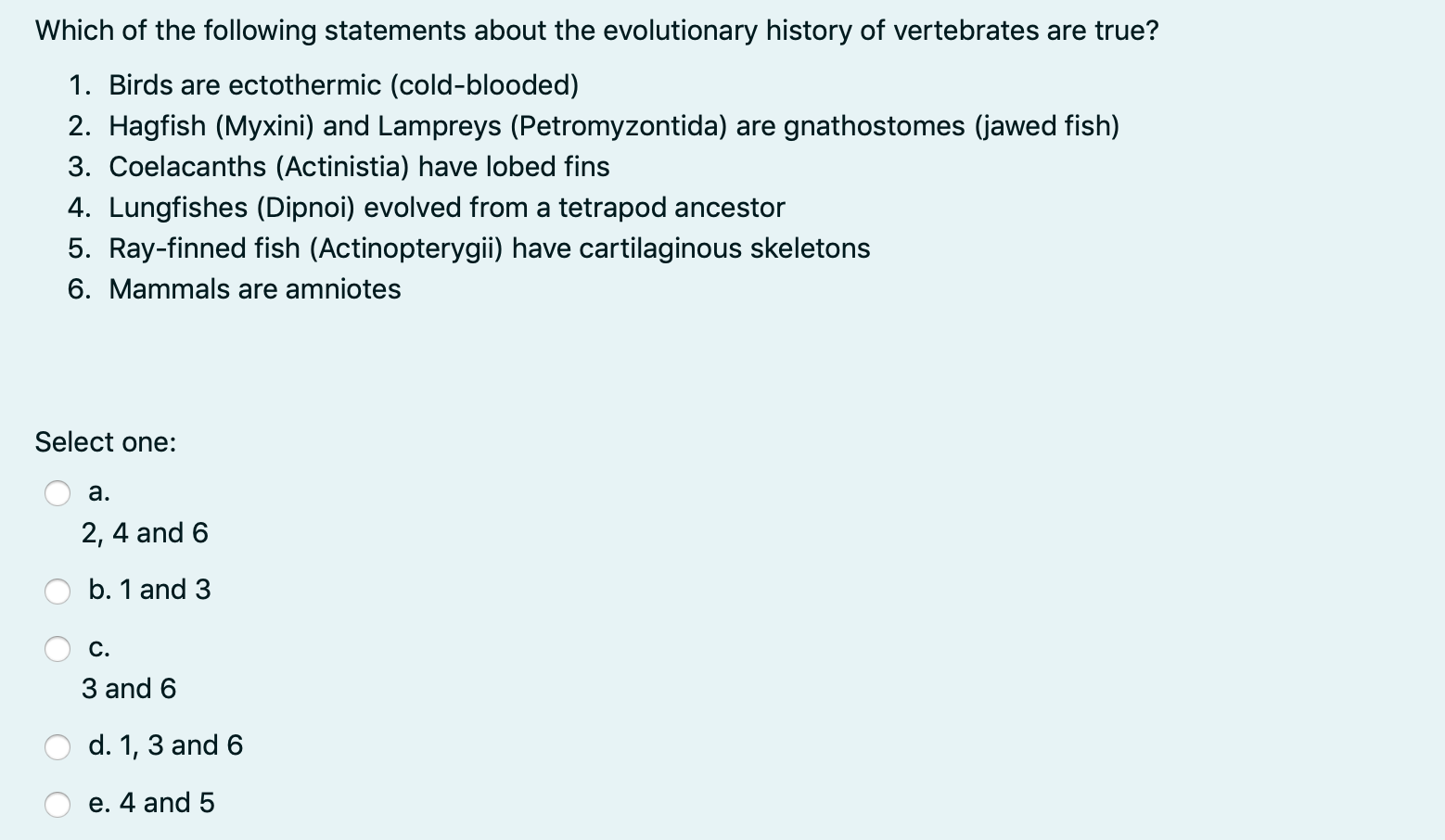Click the answer label '2, 4 and 6'
Screen dimensions: 1445x840
click(x=145, y=533)
